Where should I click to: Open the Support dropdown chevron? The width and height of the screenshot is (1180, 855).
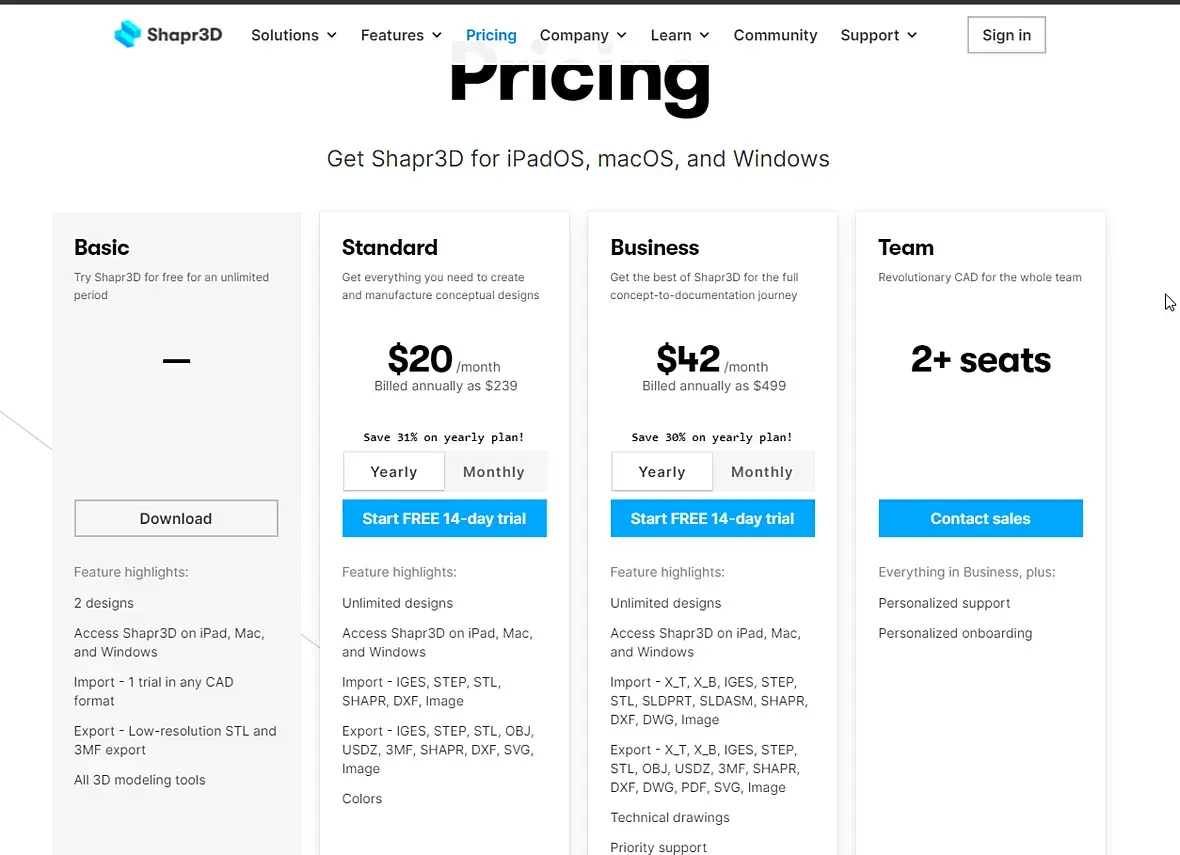pyautogui.click(x=912, y=35)
